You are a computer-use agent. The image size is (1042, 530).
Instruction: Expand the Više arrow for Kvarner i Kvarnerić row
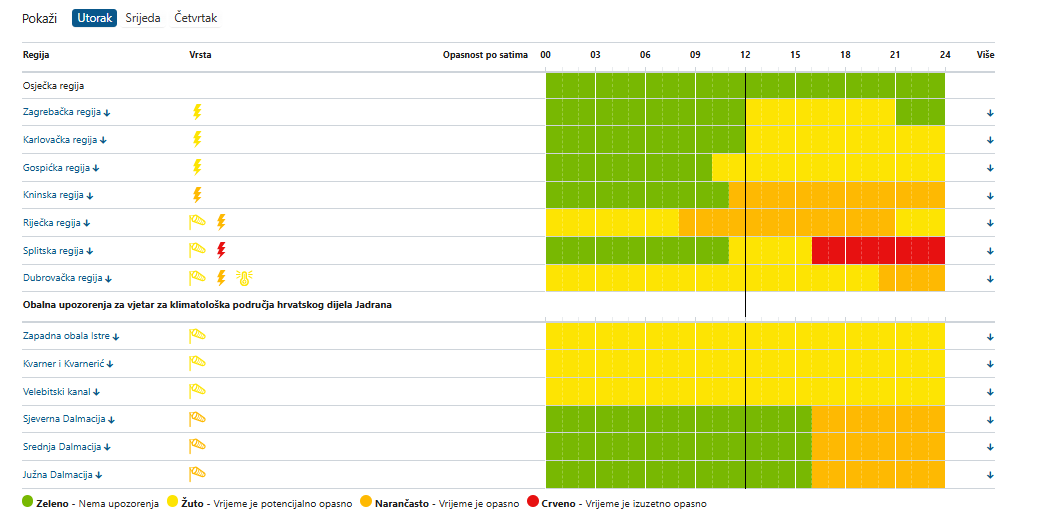pos(990,364)
